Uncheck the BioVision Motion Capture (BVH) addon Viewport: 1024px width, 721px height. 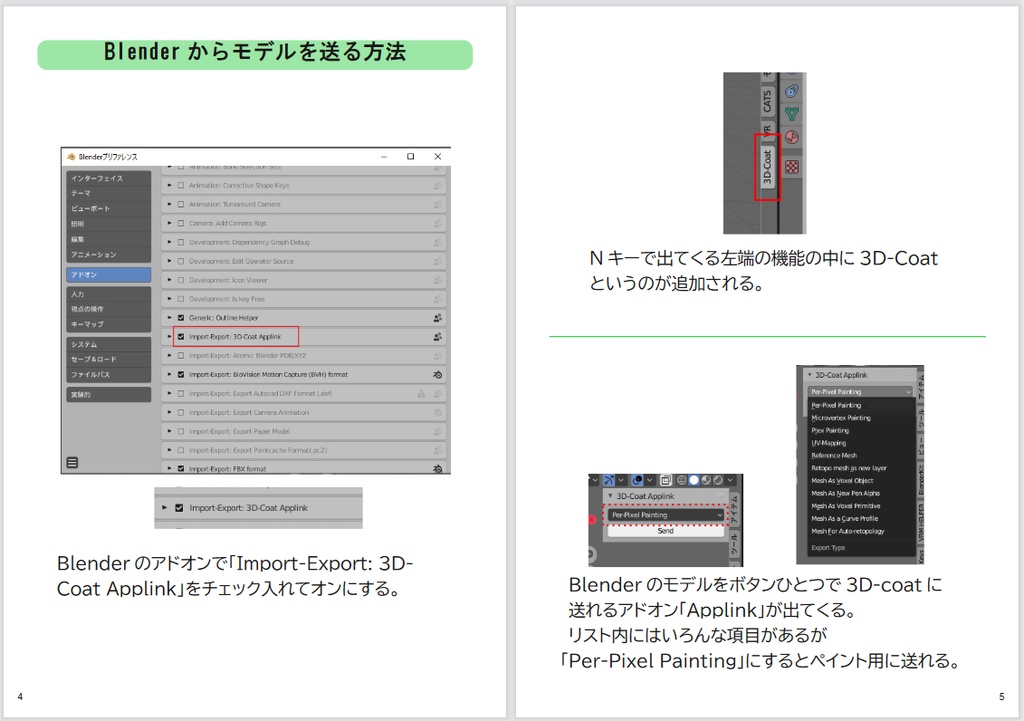tap(181, 375)
